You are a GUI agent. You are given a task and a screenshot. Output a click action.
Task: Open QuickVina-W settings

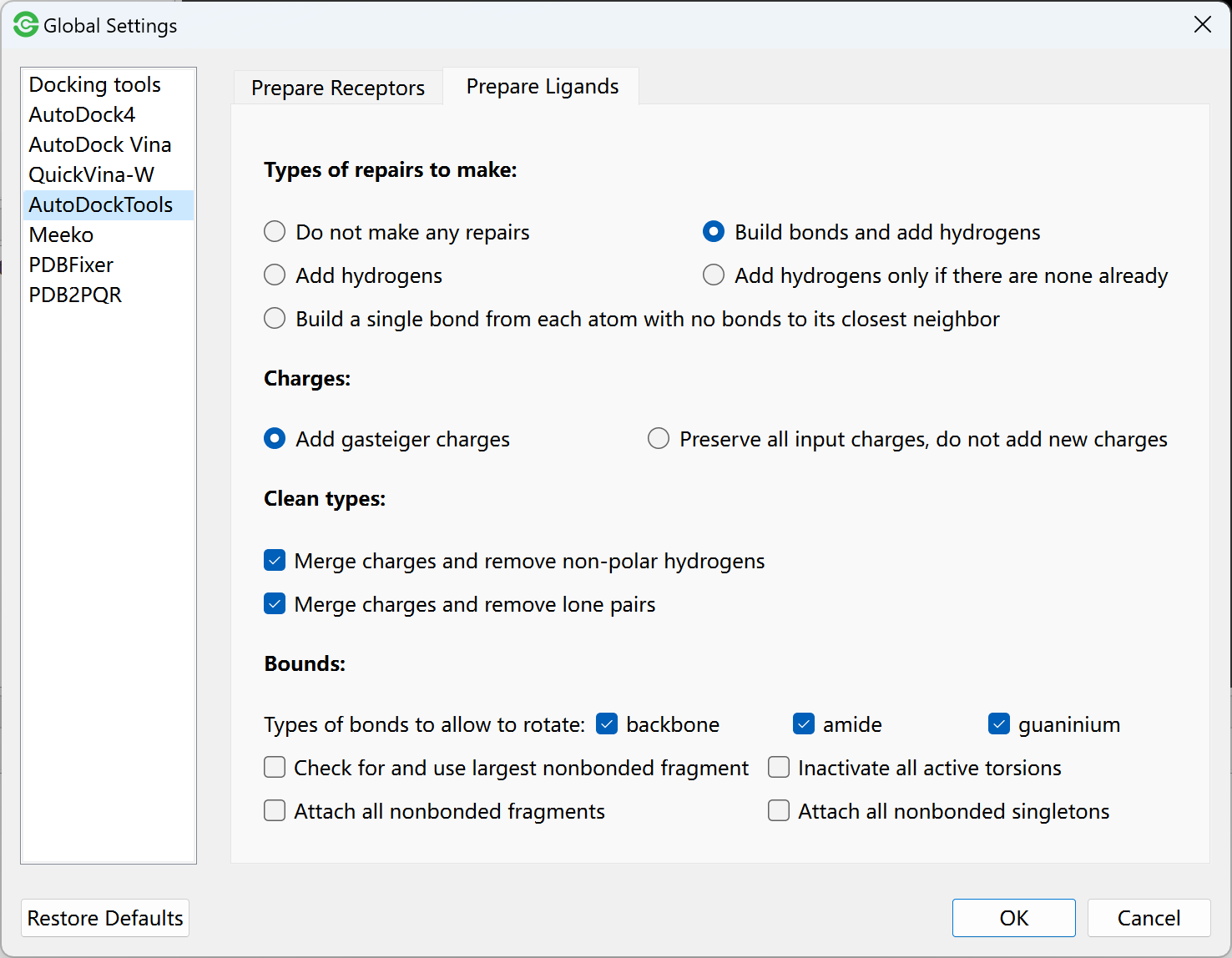point(109,174)
